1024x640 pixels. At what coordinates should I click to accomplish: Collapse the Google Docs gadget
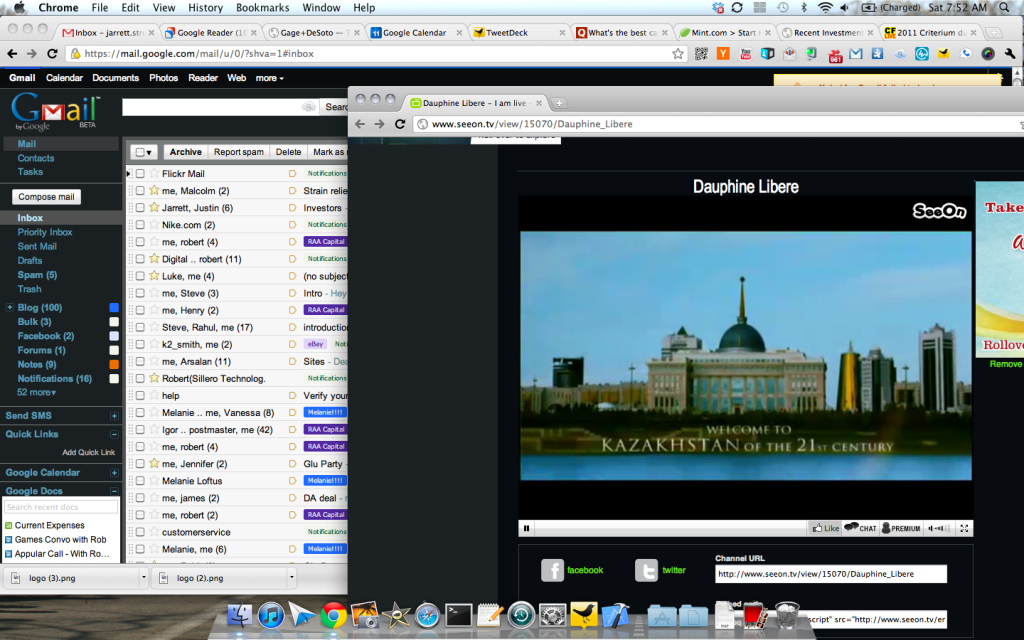click(114, 491)
